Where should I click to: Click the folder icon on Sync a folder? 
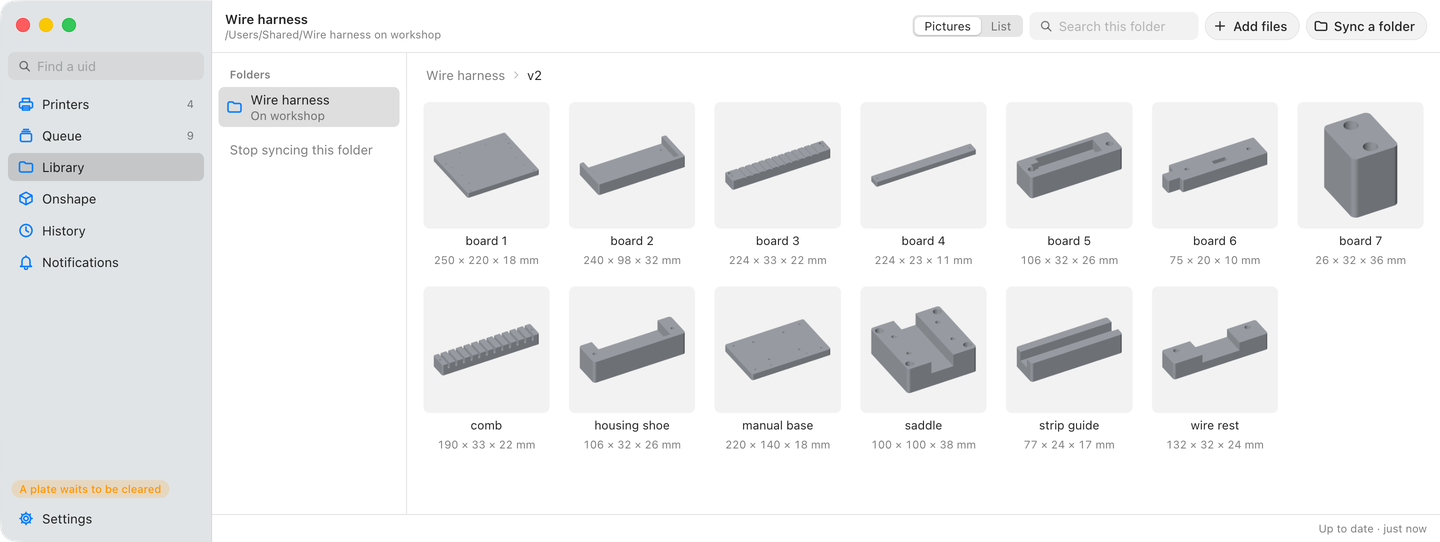1321,26
